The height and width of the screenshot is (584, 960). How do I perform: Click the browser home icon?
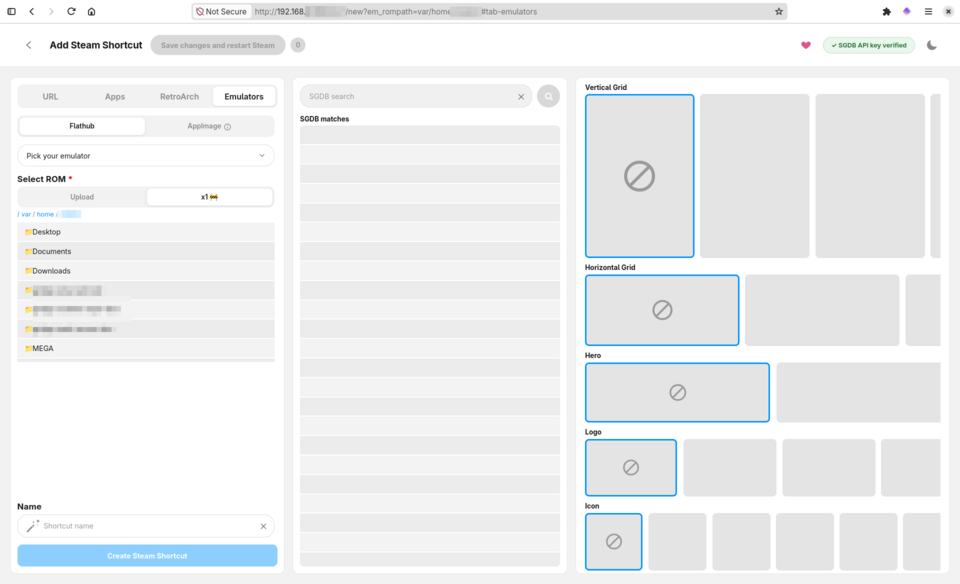(x=91, y=12)
